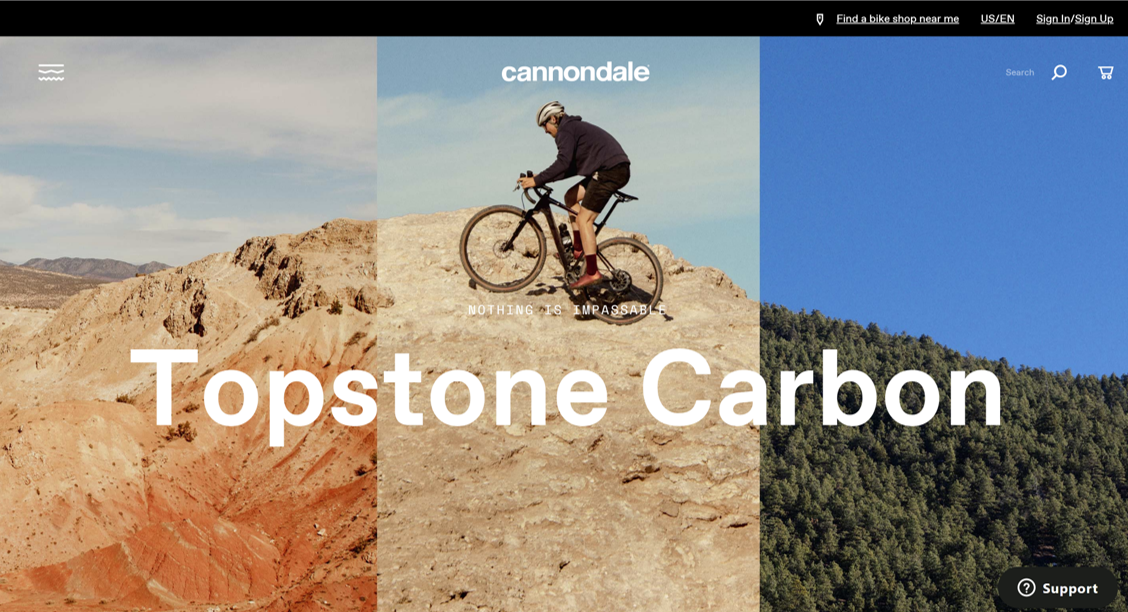
Task: Click the Sign In link
Action: pos(1052,19)
